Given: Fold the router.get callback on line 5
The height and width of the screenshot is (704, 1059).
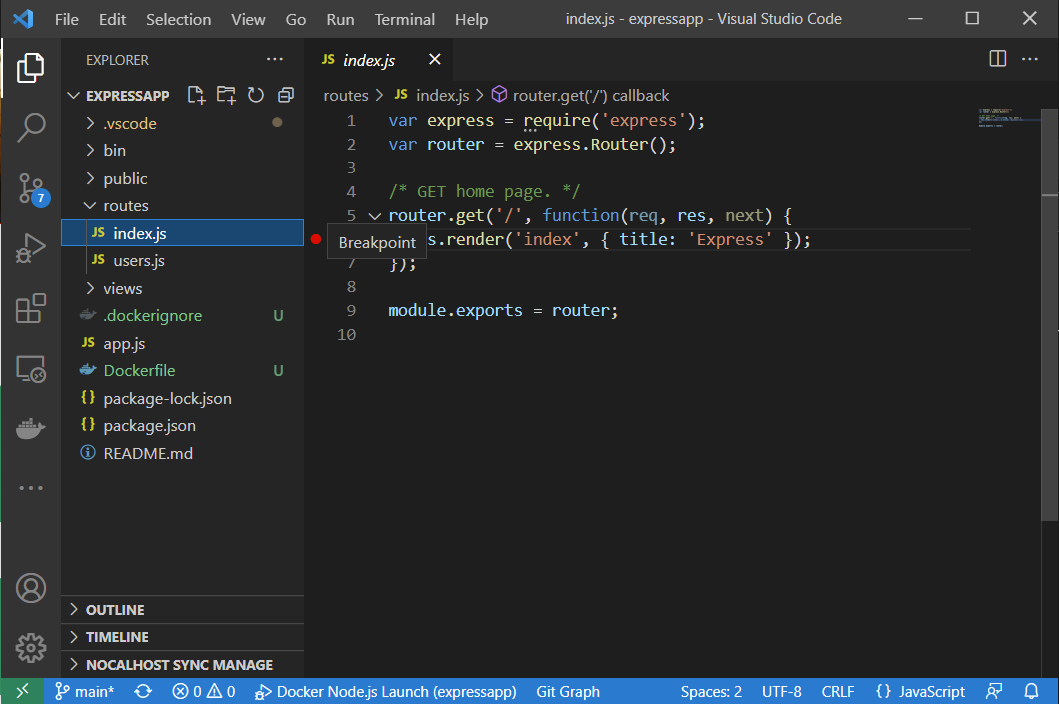Looking at the screenshot, I should [375, 216].
